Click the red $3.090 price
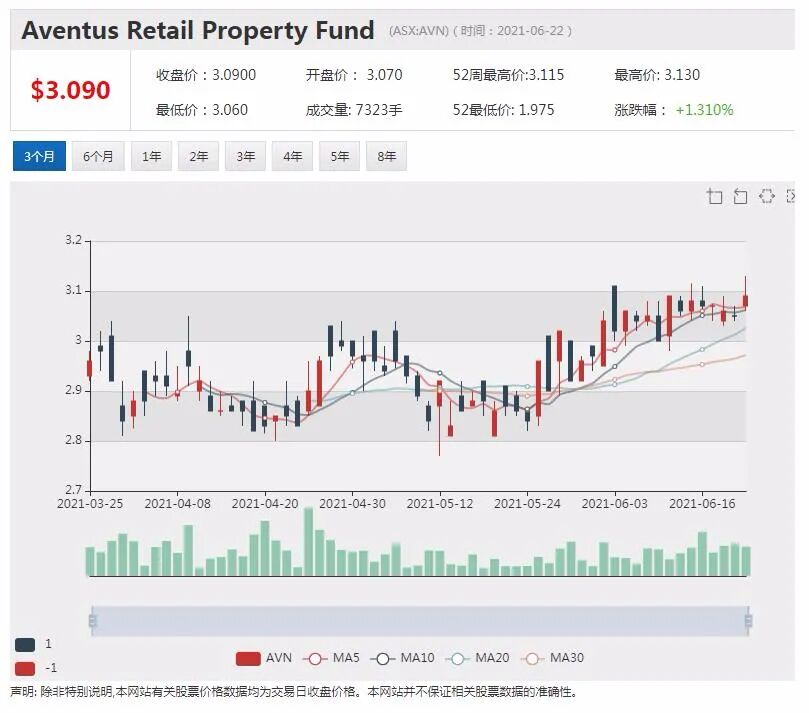 [x=70, y=90]
